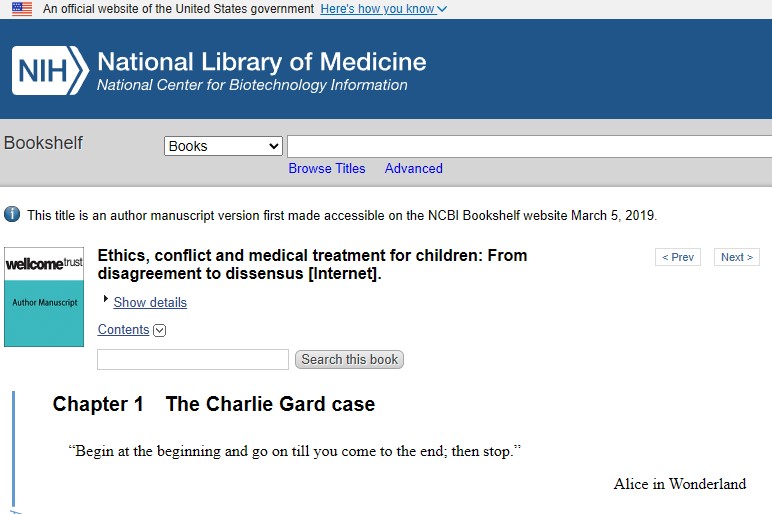
Task: Click the US flag icon
Action: 22,9
